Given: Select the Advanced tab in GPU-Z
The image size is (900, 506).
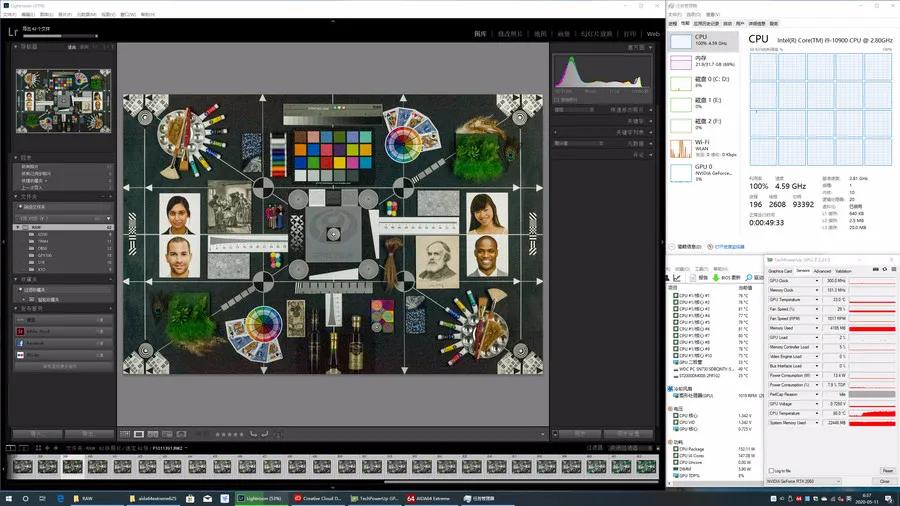Looking at the screenshot, I should pyautogui.click(x=822, y=271).
